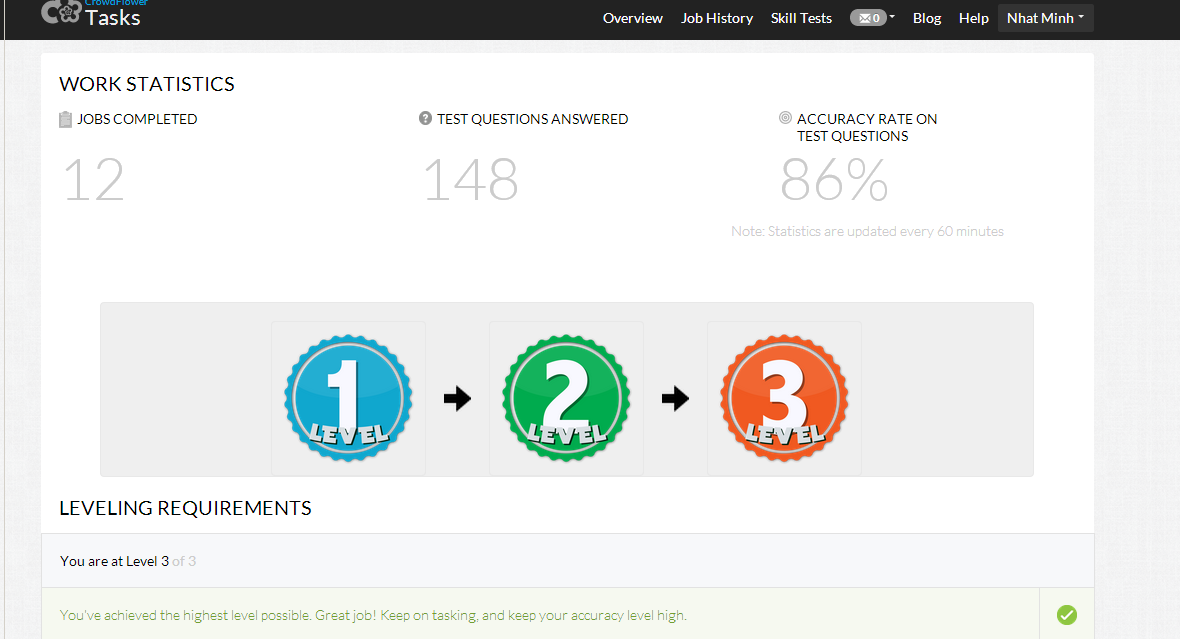This screenshot has width=1180, height=639.
Task: Select the 148 test questions value
Action: [x=471, y=181]
